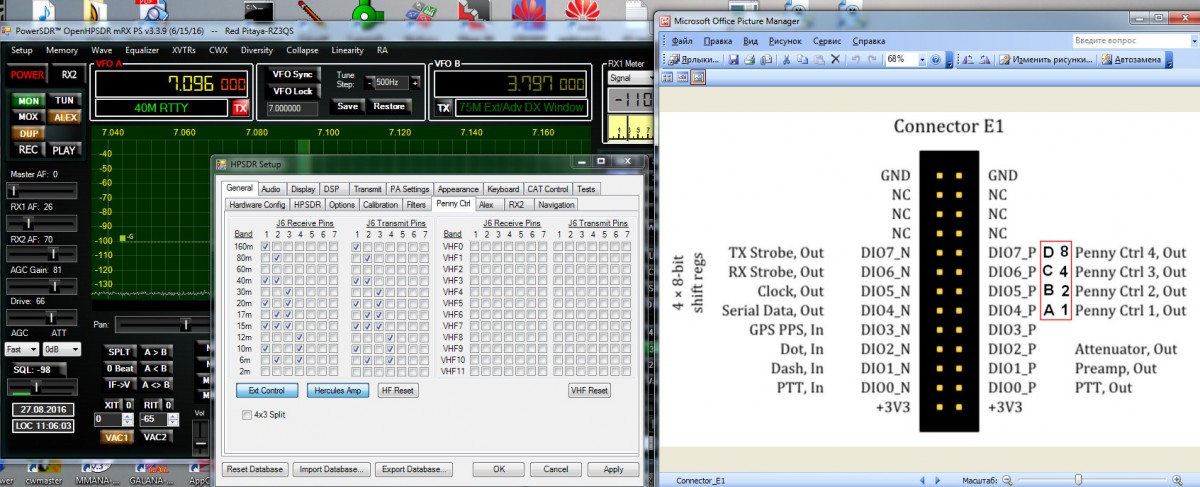Open the Equalizer menu in PowerSDR
The image size is (1200, 487).
[142, 50]
